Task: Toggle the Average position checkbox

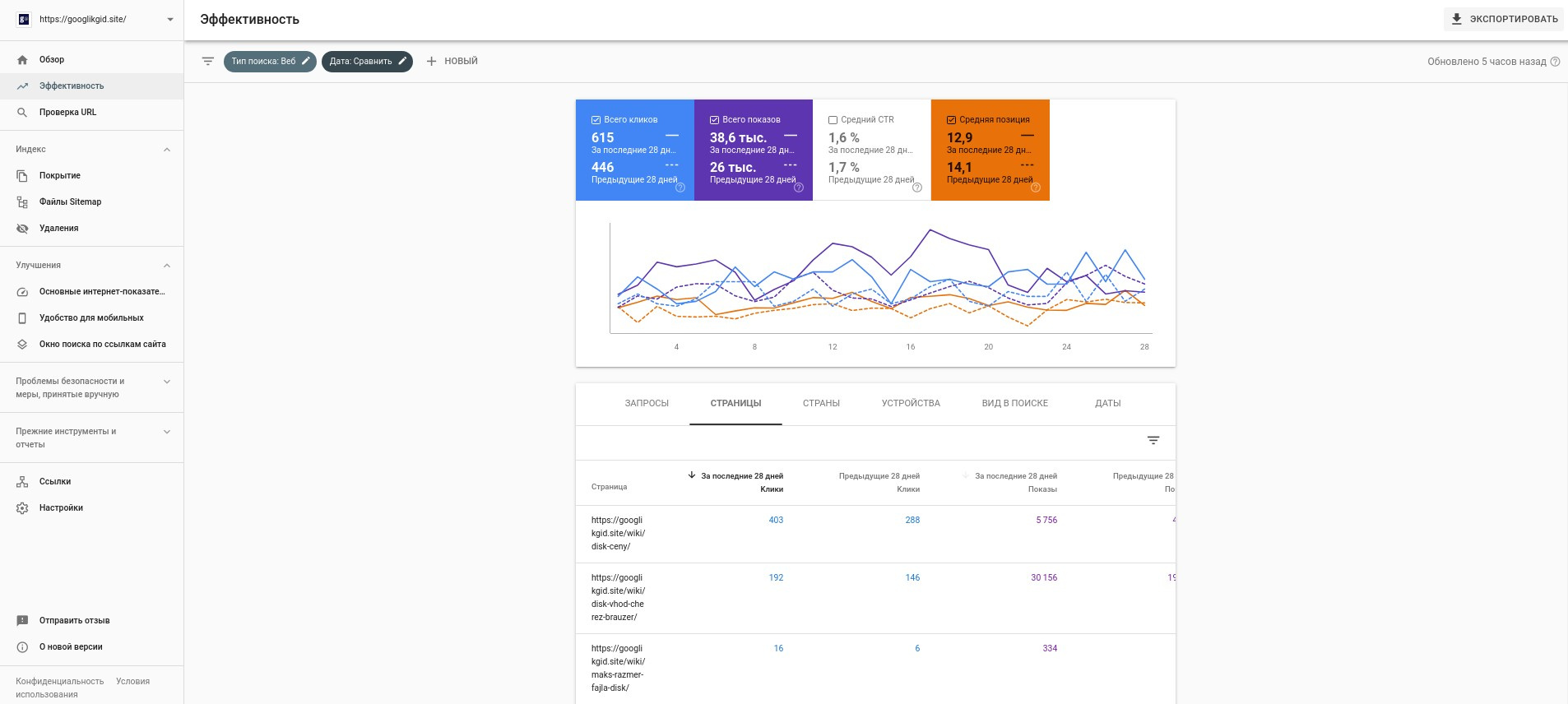Action: click(951, 120)
